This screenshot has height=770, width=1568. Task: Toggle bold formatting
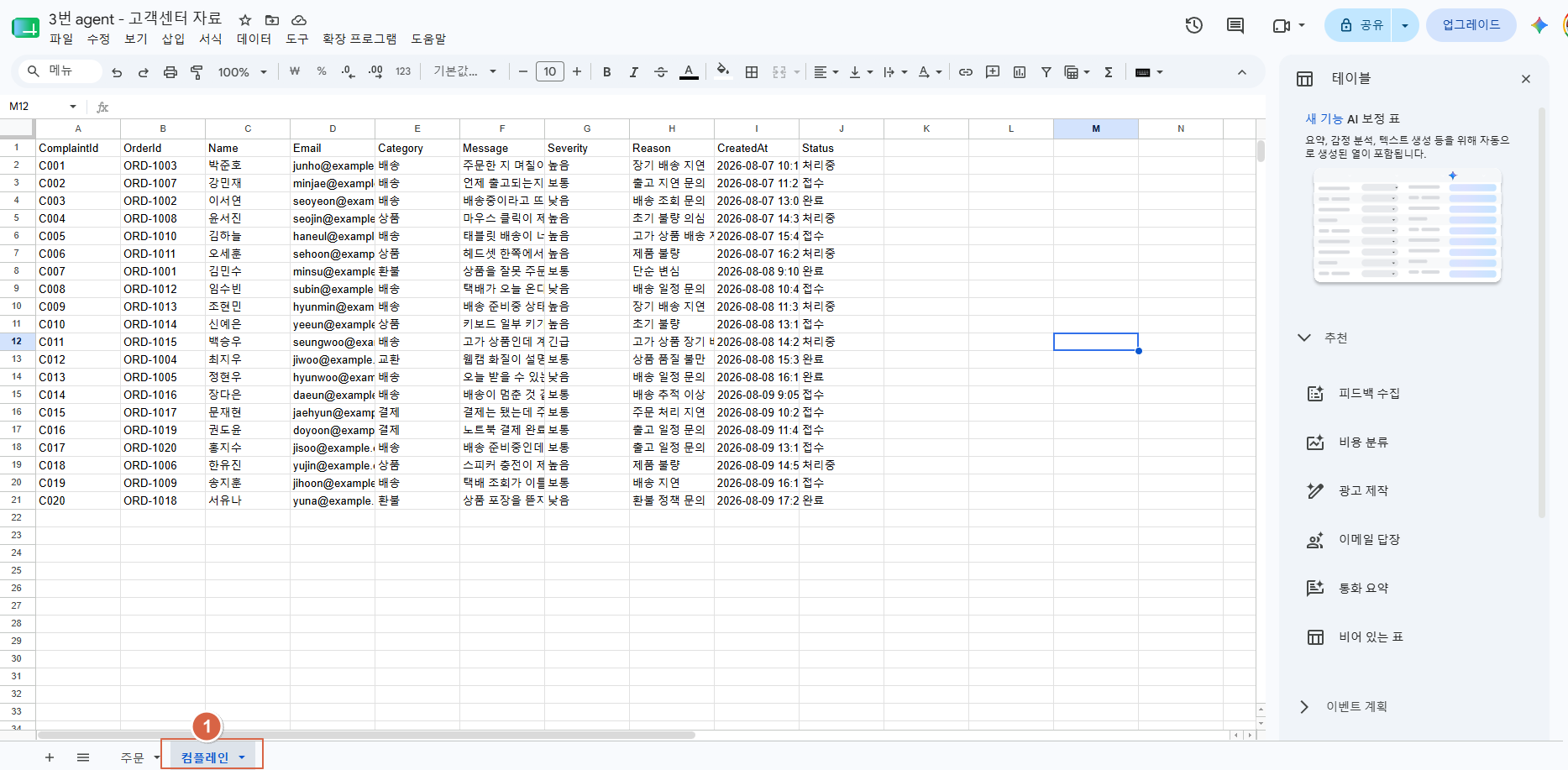point(607,72)
